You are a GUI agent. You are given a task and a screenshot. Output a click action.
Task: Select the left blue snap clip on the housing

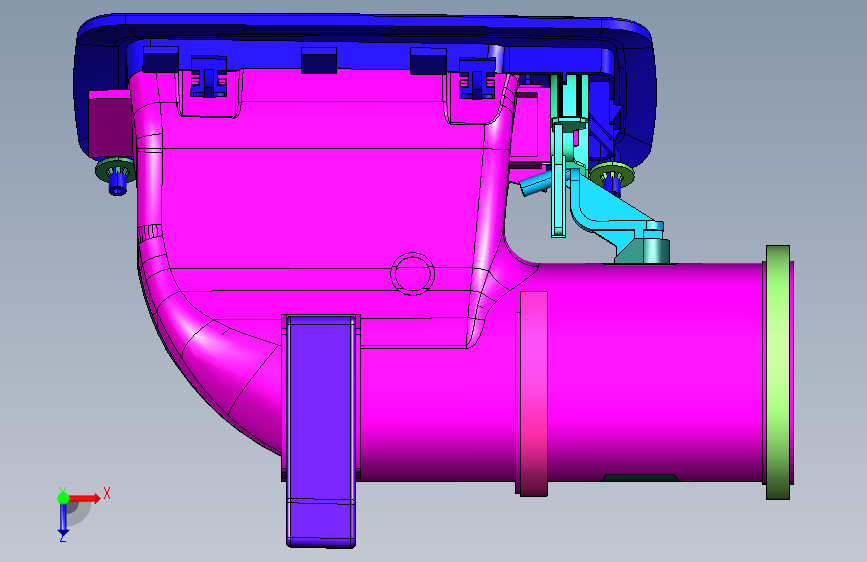[x=208, y=76]
